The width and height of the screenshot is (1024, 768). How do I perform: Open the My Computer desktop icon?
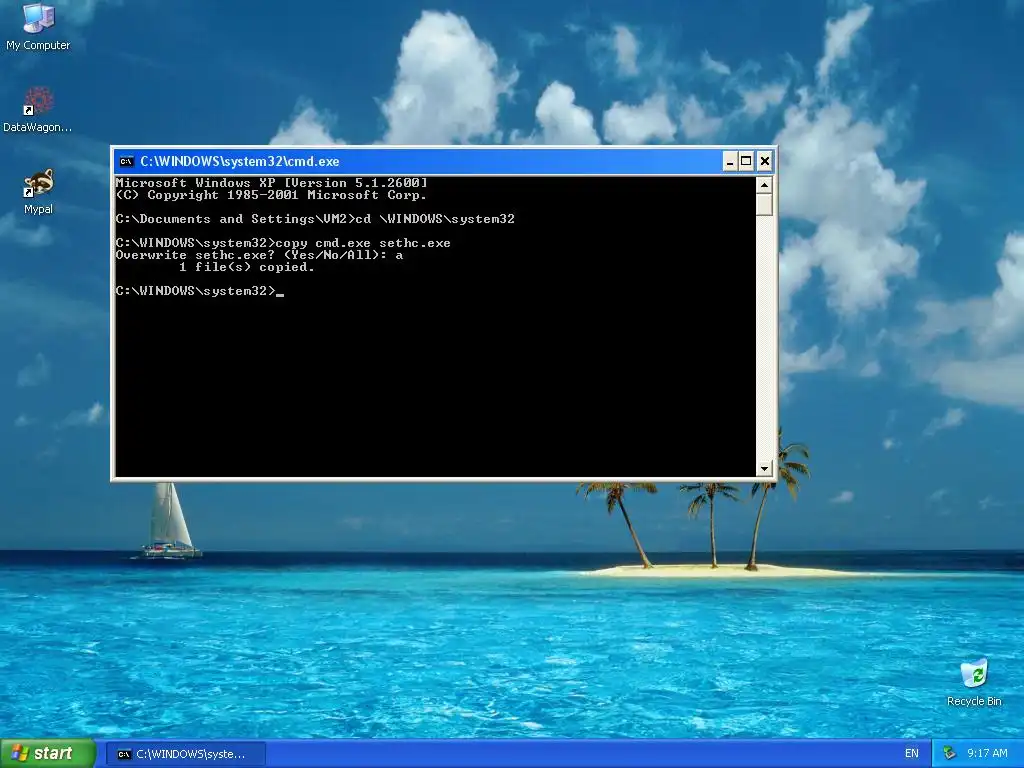tap(38, 26)
